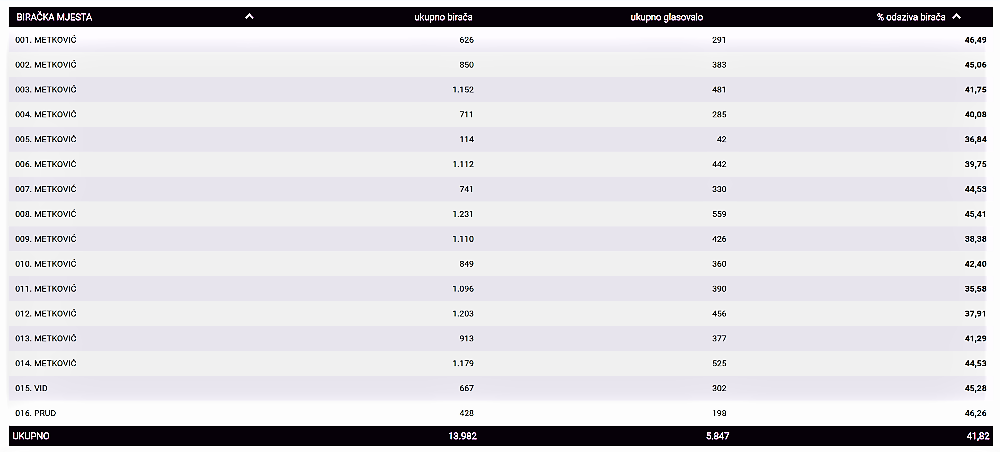The width and height of the screenshot is (1000, 452).
Task: Click the total voters value 13.982
Action: [x=457, y=437]
